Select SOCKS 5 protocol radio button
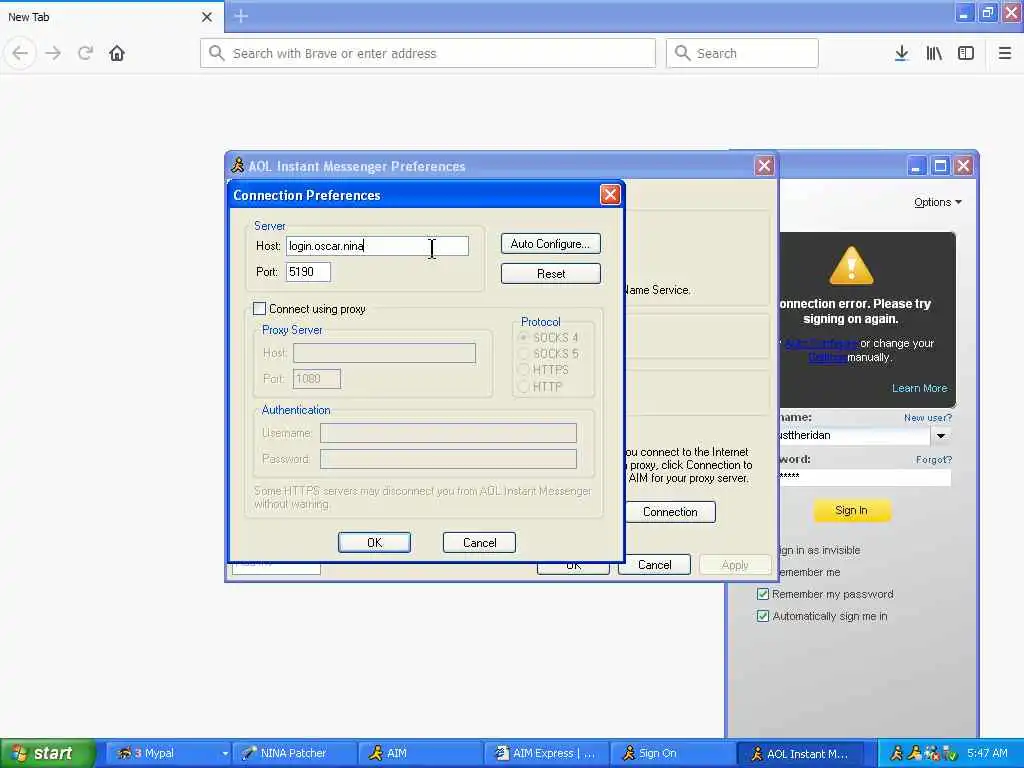This screenshot has width=1024, height=768. pyautogui.click(x=523, y=354)
